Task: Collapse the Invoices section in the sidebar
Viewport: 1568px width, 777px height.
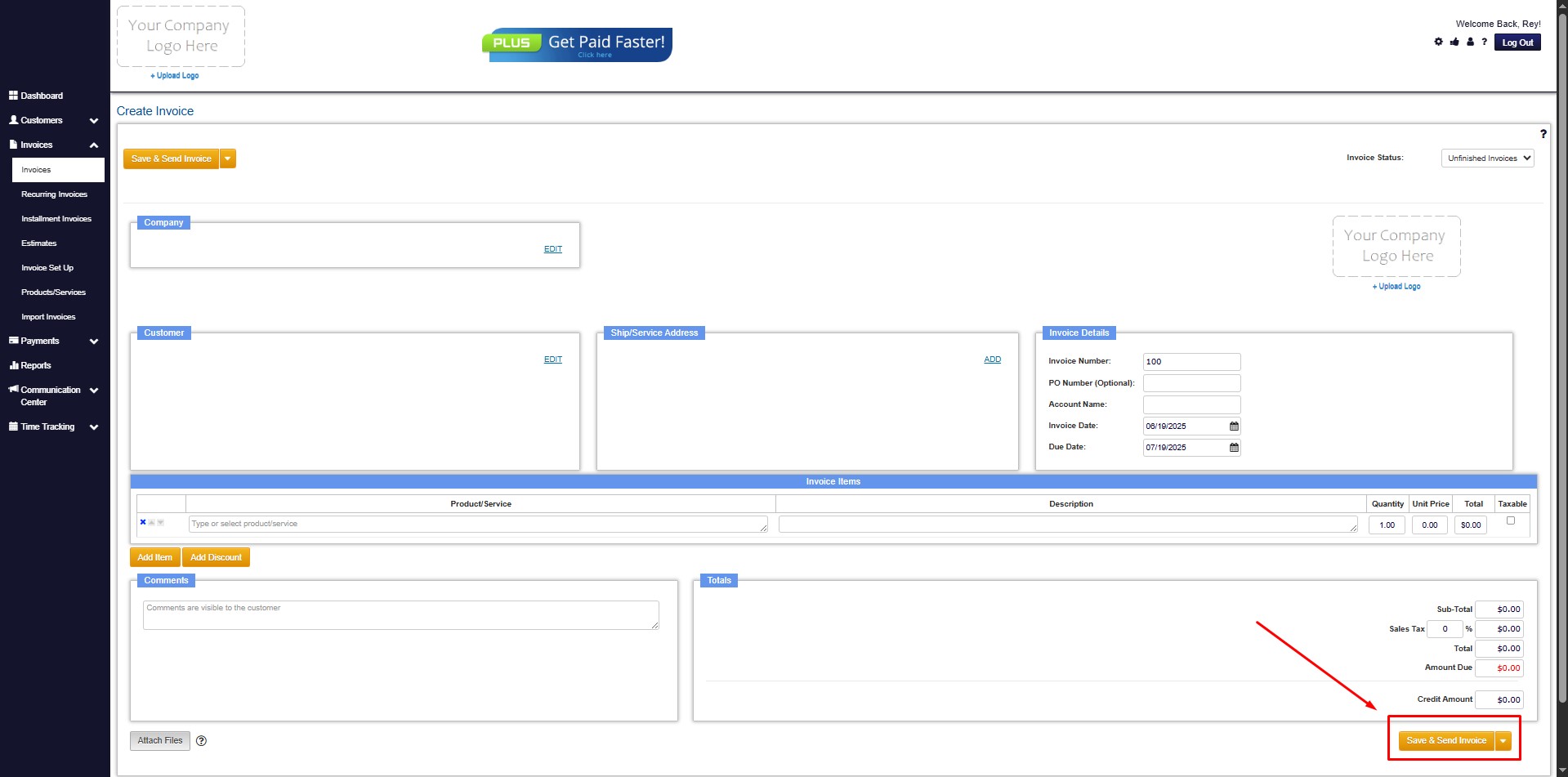Action: [93, 145]
